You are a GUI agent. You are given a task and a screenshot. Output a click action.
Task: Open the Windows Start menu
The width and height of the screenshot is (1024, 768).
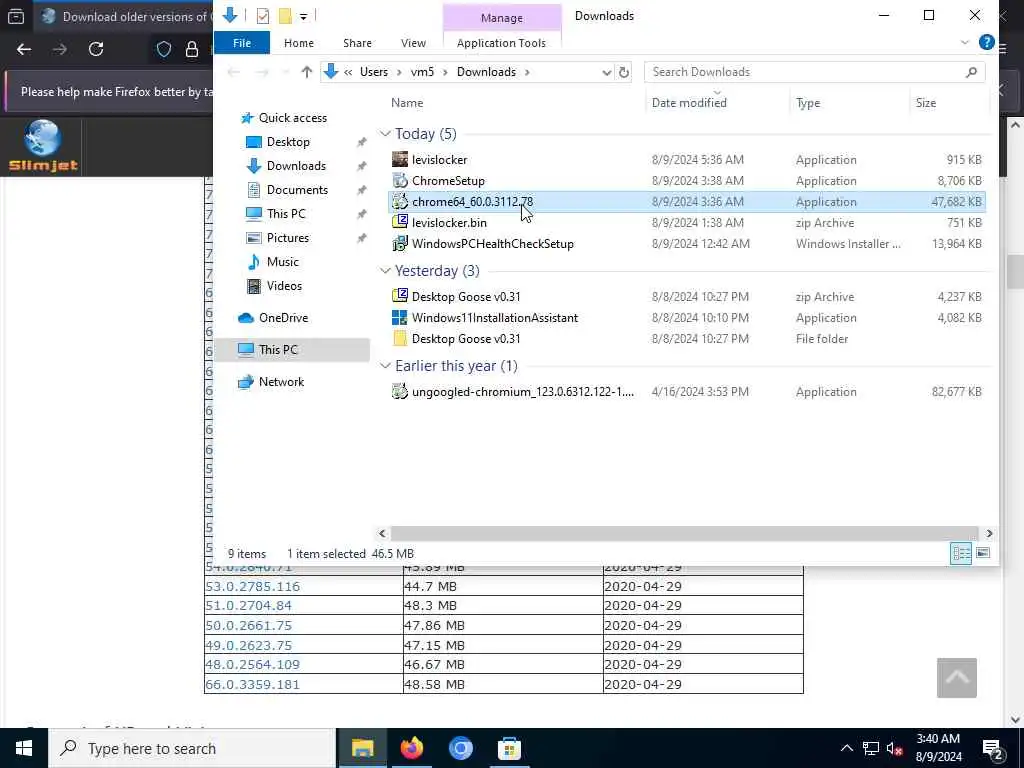pyautogui.click(x=24, y=748)
